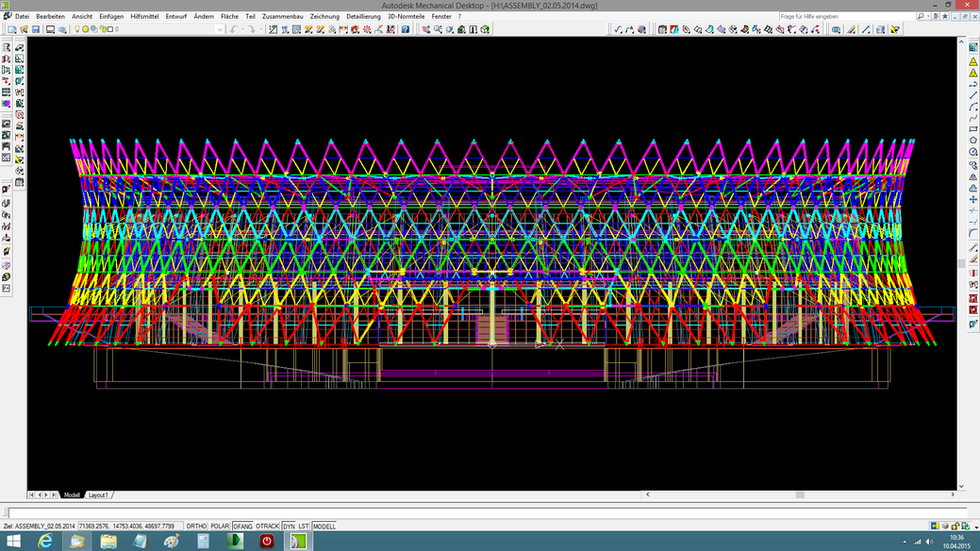Click the vertical scrollbar up arrow
Image resolution: width=980 pixels, height=551 pixels.
pyautogui.click(x=961, y=42)
